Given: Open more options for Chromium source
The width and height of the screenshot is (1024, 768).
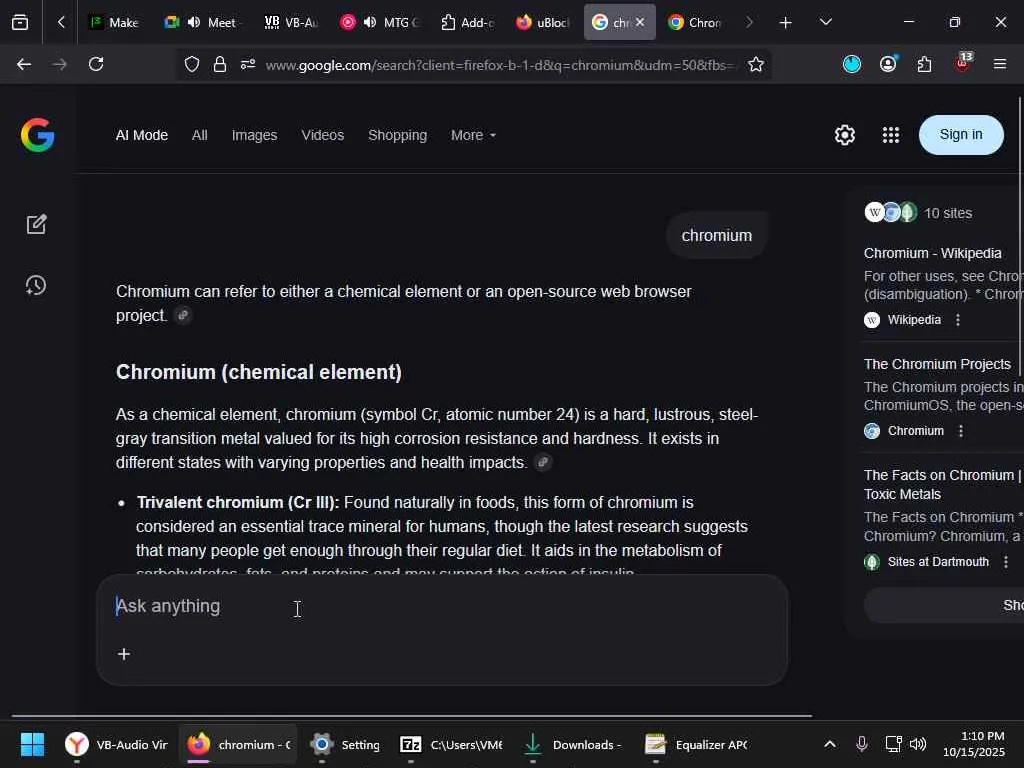Looking at the screenshot, I should 960,430.
